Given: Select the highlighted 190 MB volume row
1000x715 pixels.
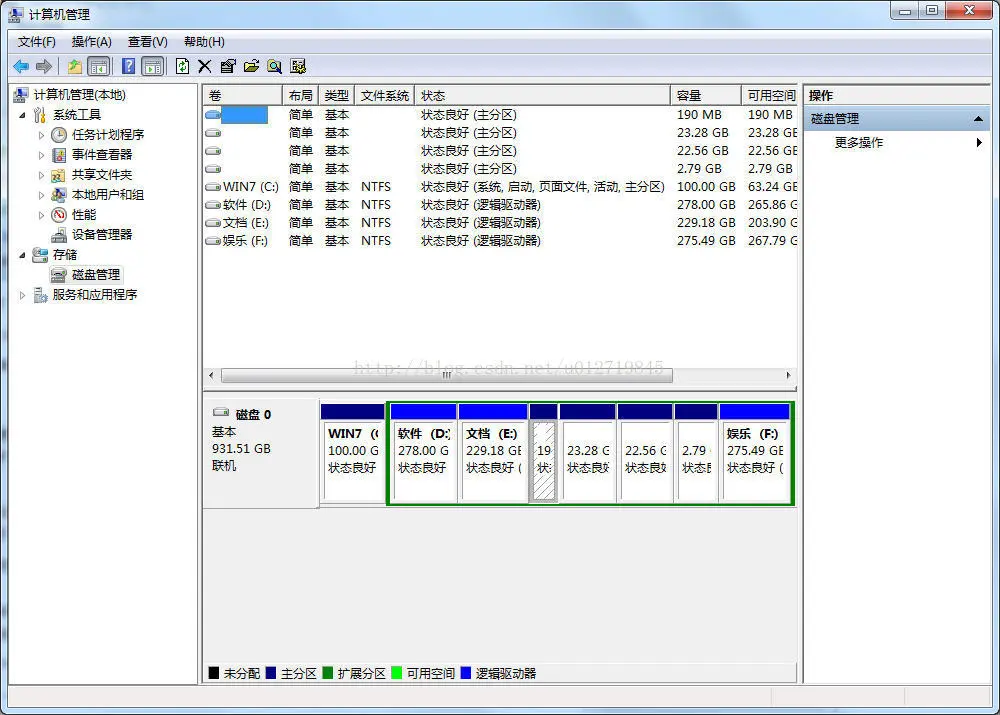Looking at the screenshot, I should click(501, 115).
